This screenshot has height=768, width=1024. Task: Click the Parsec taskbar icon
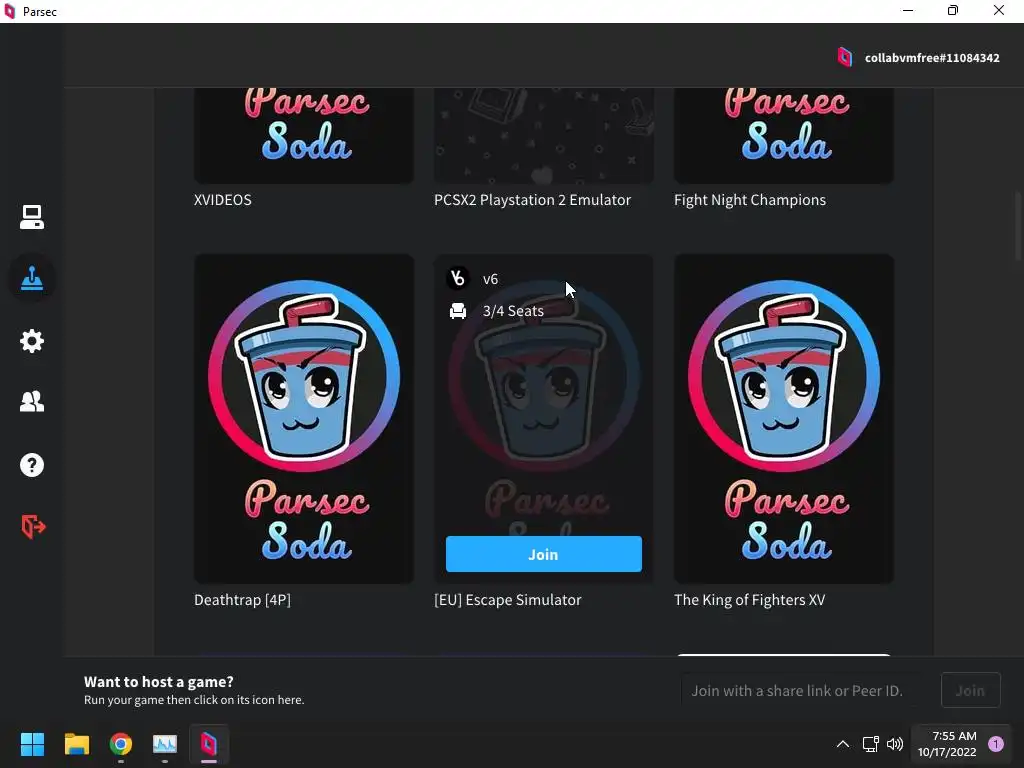coord(208,744)
